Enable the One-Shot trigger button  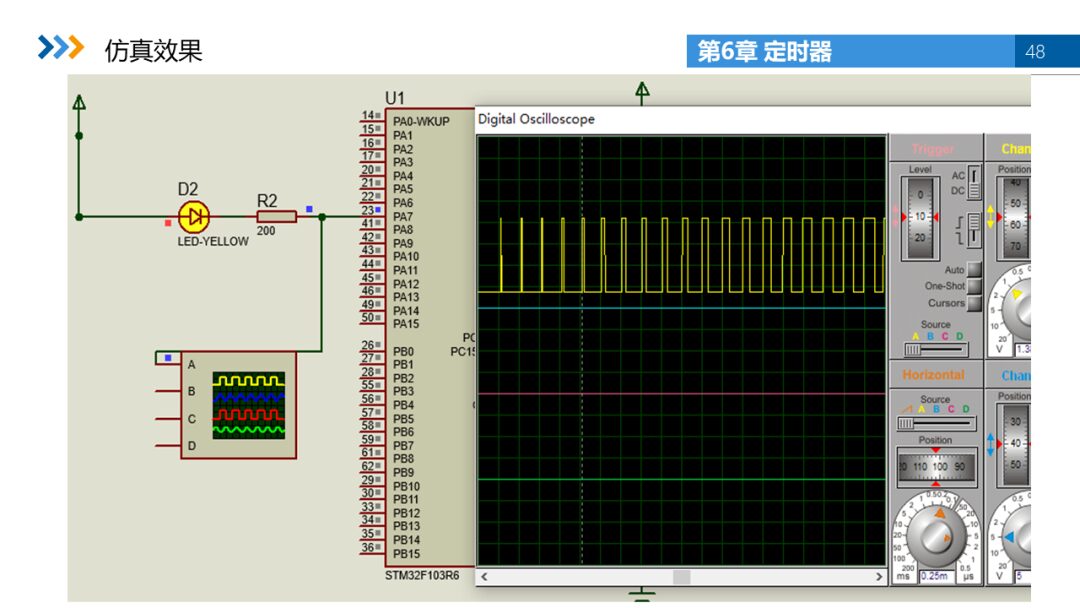(x=974, y=286)
